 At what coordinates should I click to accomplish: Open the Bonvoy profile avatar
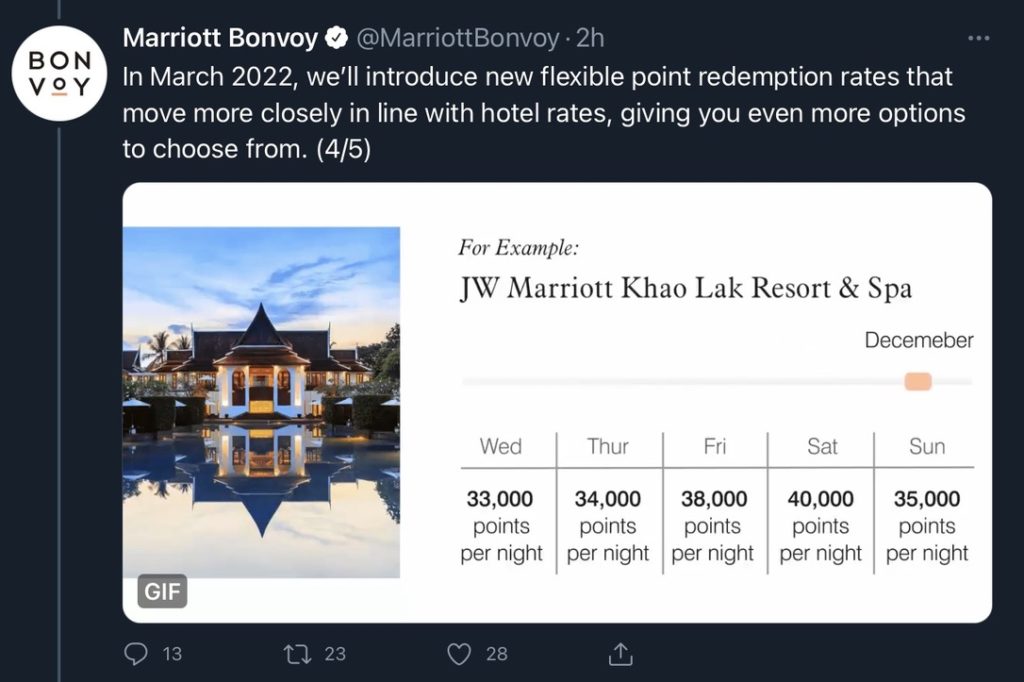(59, 73)
